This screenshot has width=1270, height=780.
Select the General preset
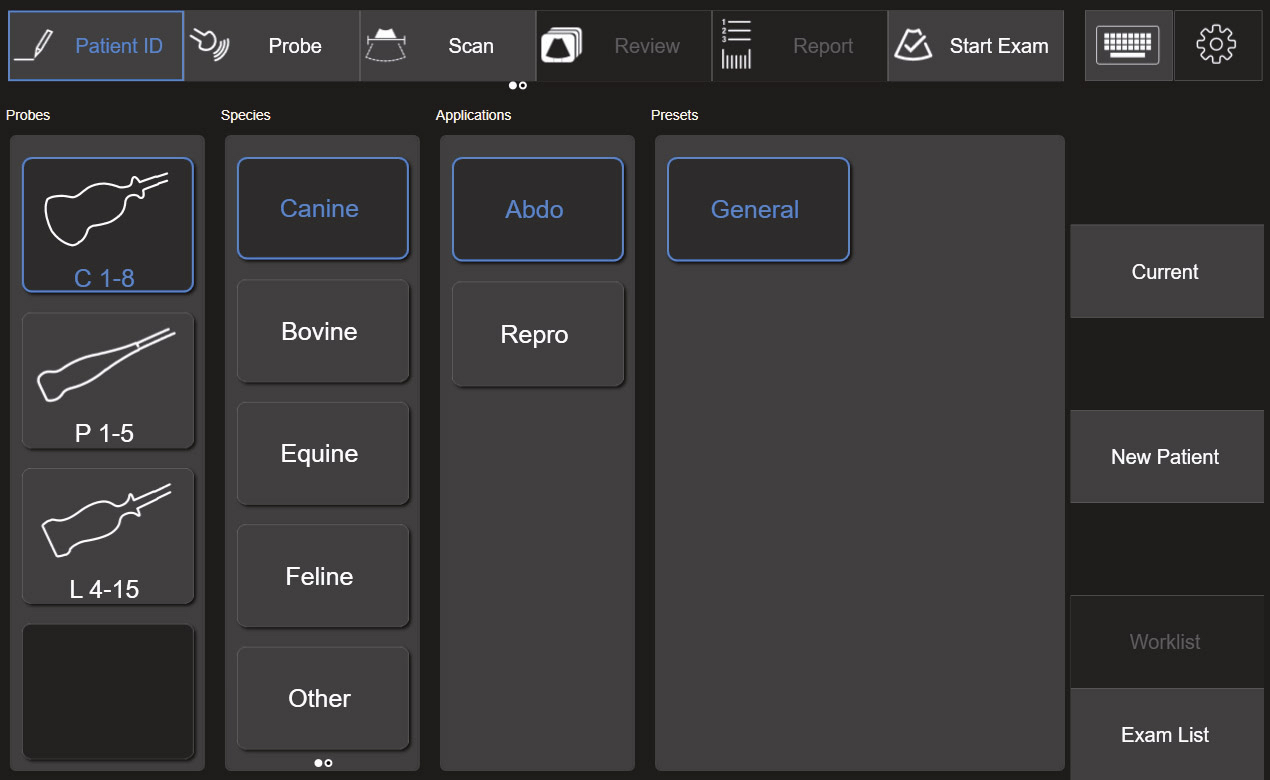click(758, 210)
